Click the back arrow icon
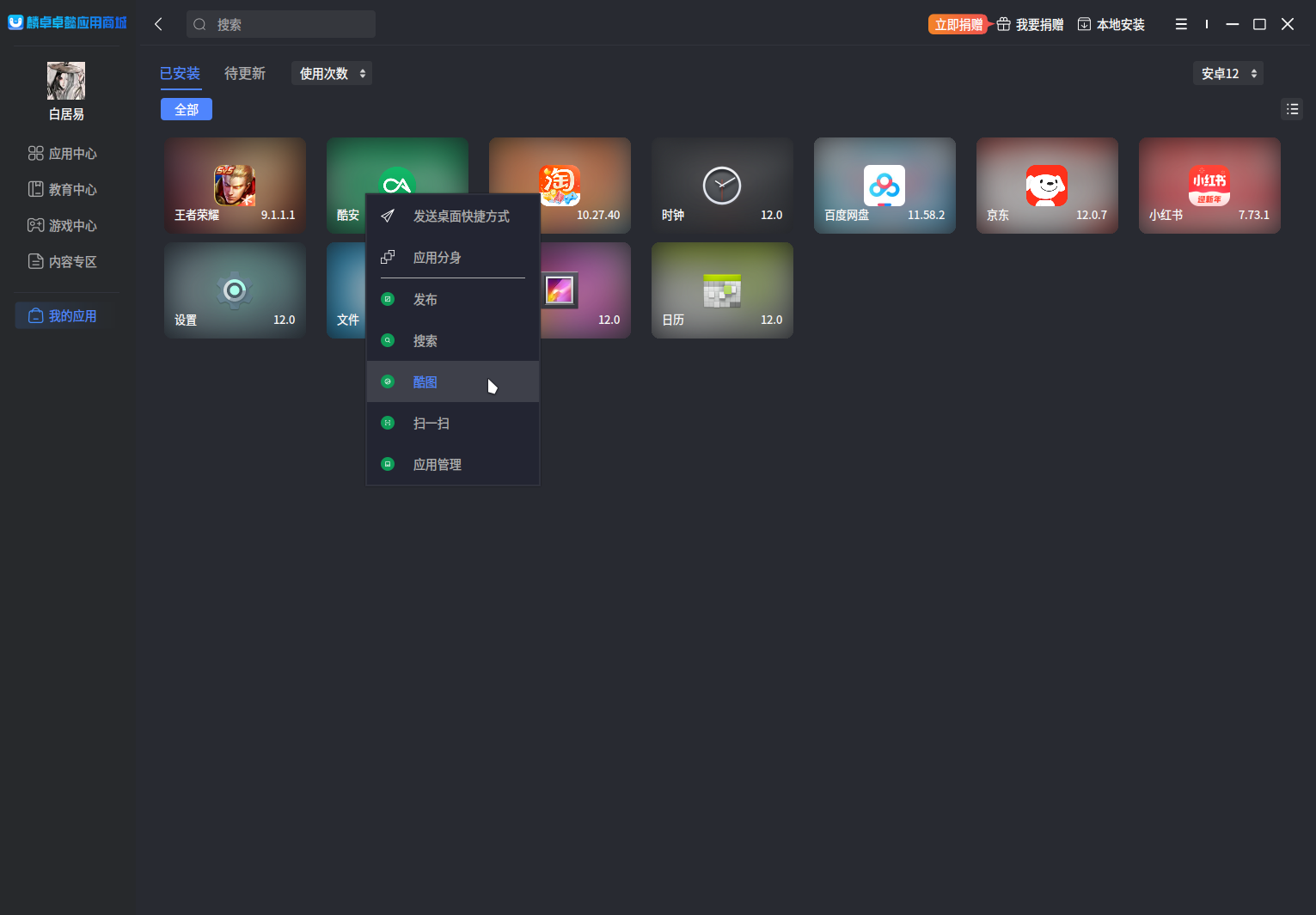Image resolution: width=1316 pixels, height=915 pixels. (158, 24)
